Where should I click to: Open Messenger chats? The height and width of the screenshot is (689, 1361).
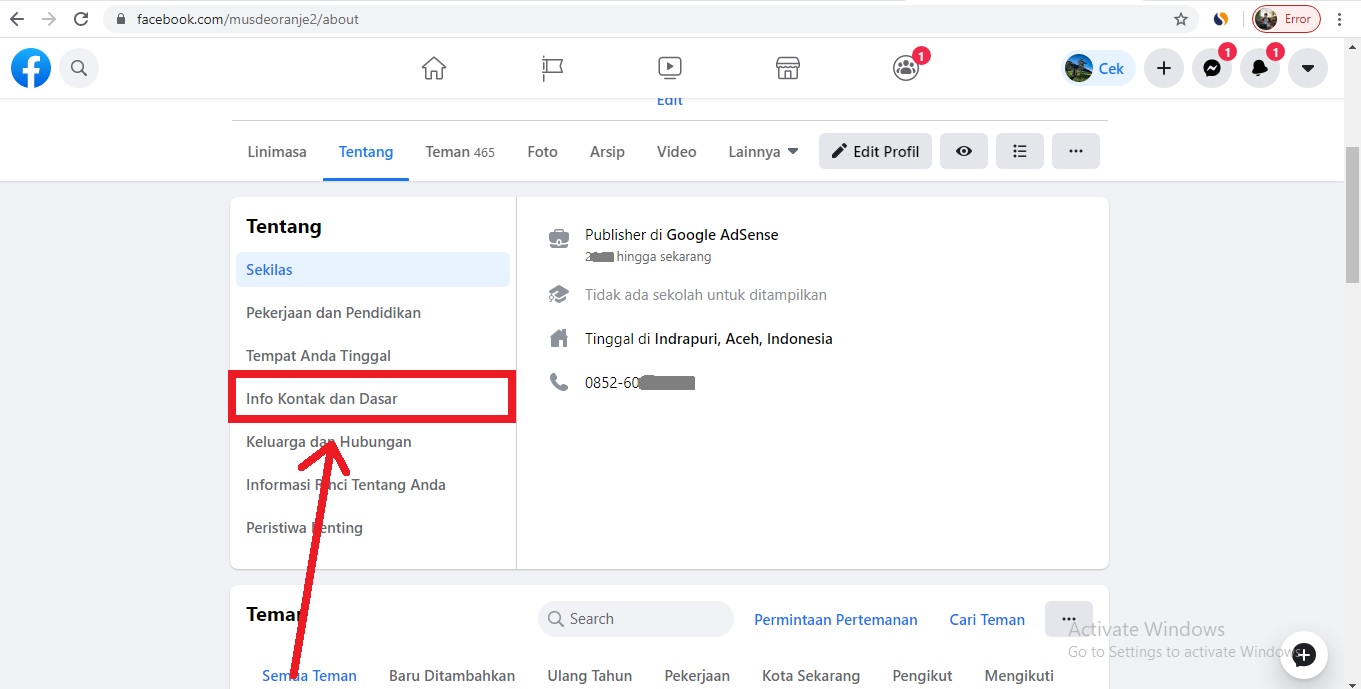1212,67
